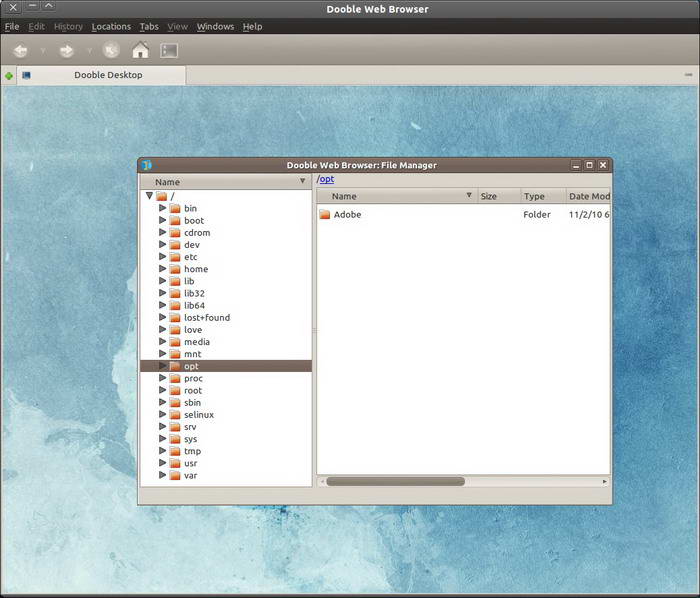Expand the lib64 folder node

click(x=162, y=305)
